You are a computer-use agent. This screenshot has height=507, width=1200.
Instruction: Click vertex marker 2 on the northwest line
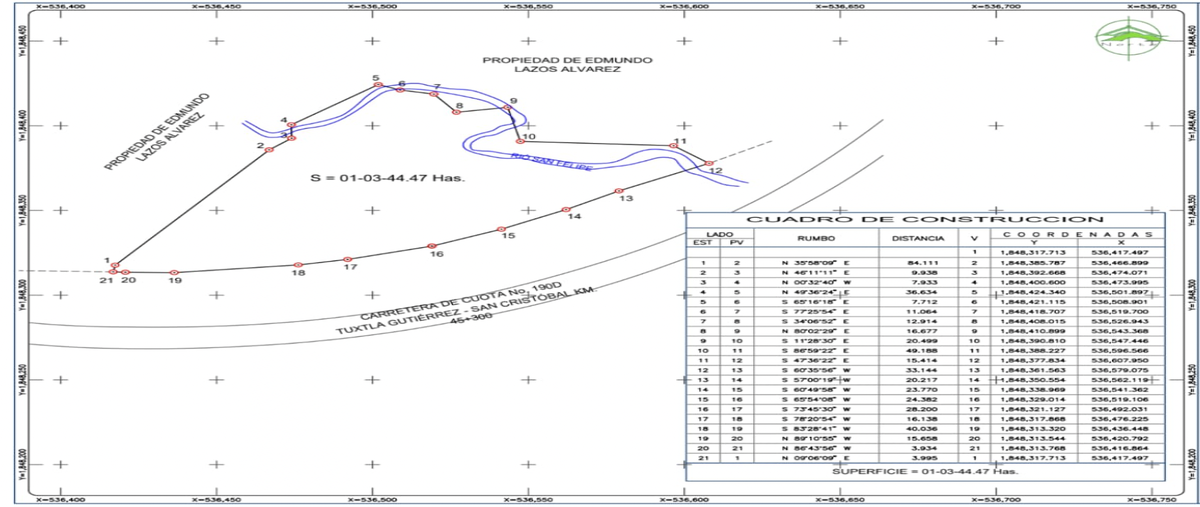[x=269, y=150]
